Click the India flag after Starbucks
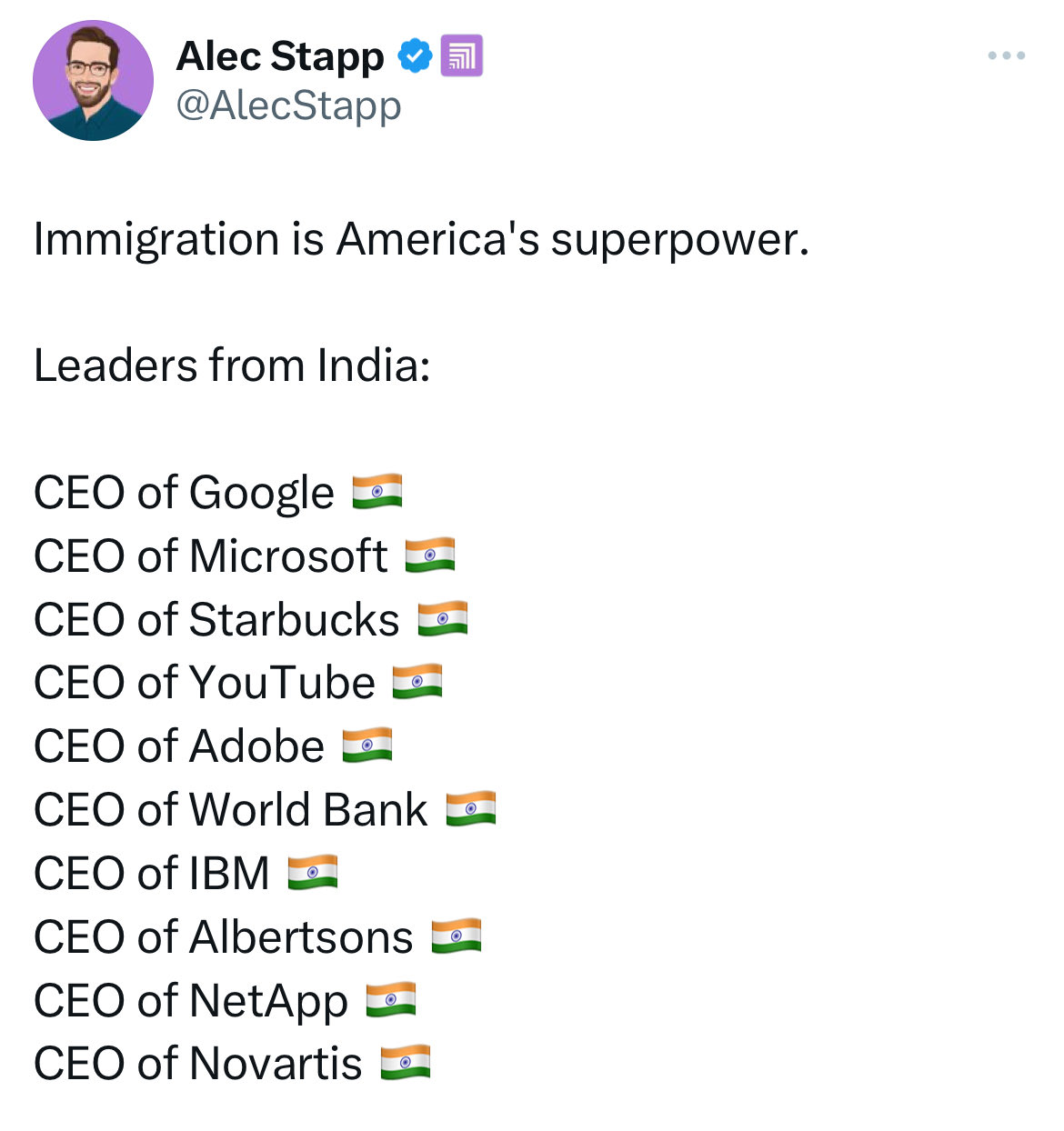 click(443, 619)
